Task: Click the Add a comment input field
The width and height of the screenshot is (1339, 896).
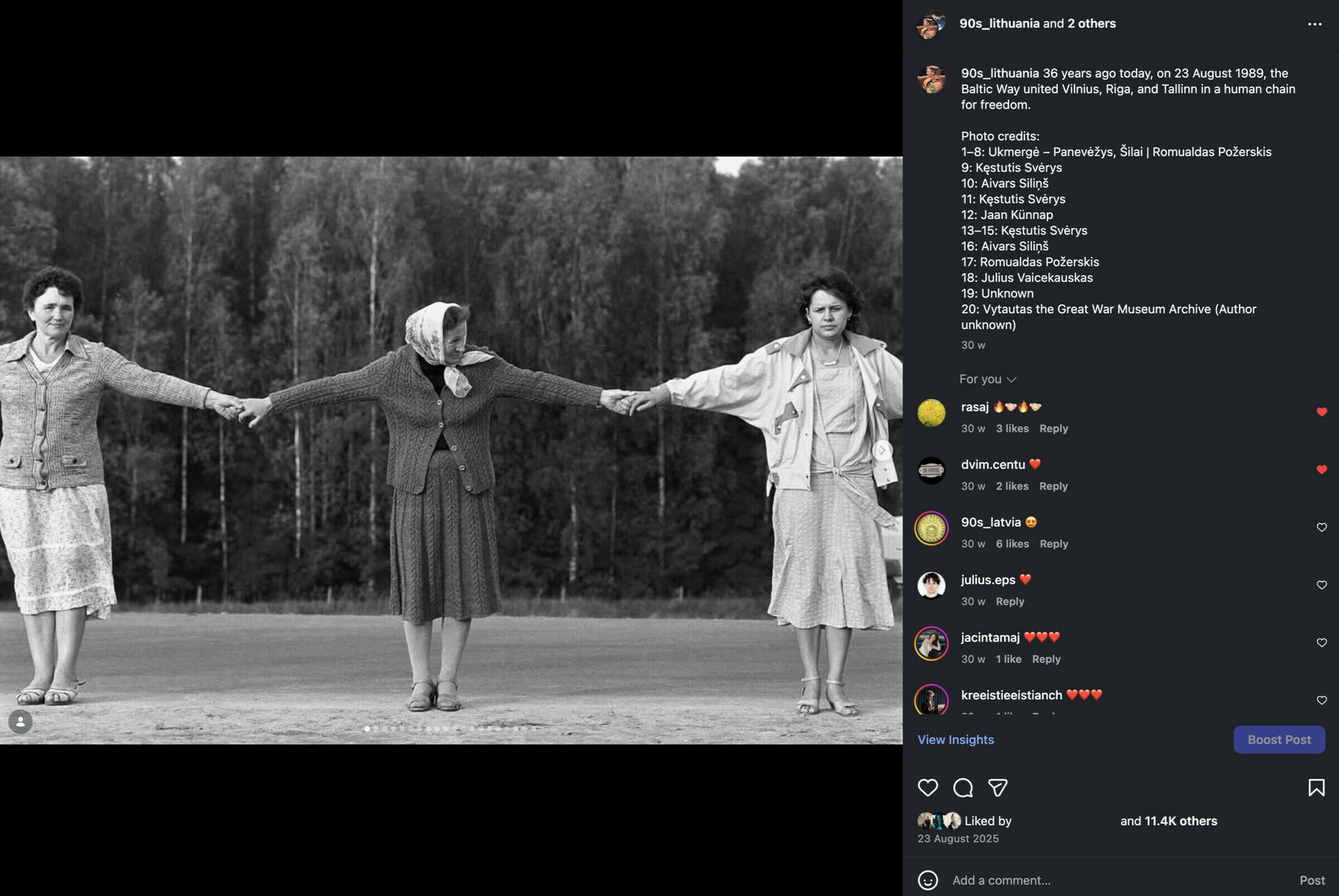Action: tap(1011, 880)
